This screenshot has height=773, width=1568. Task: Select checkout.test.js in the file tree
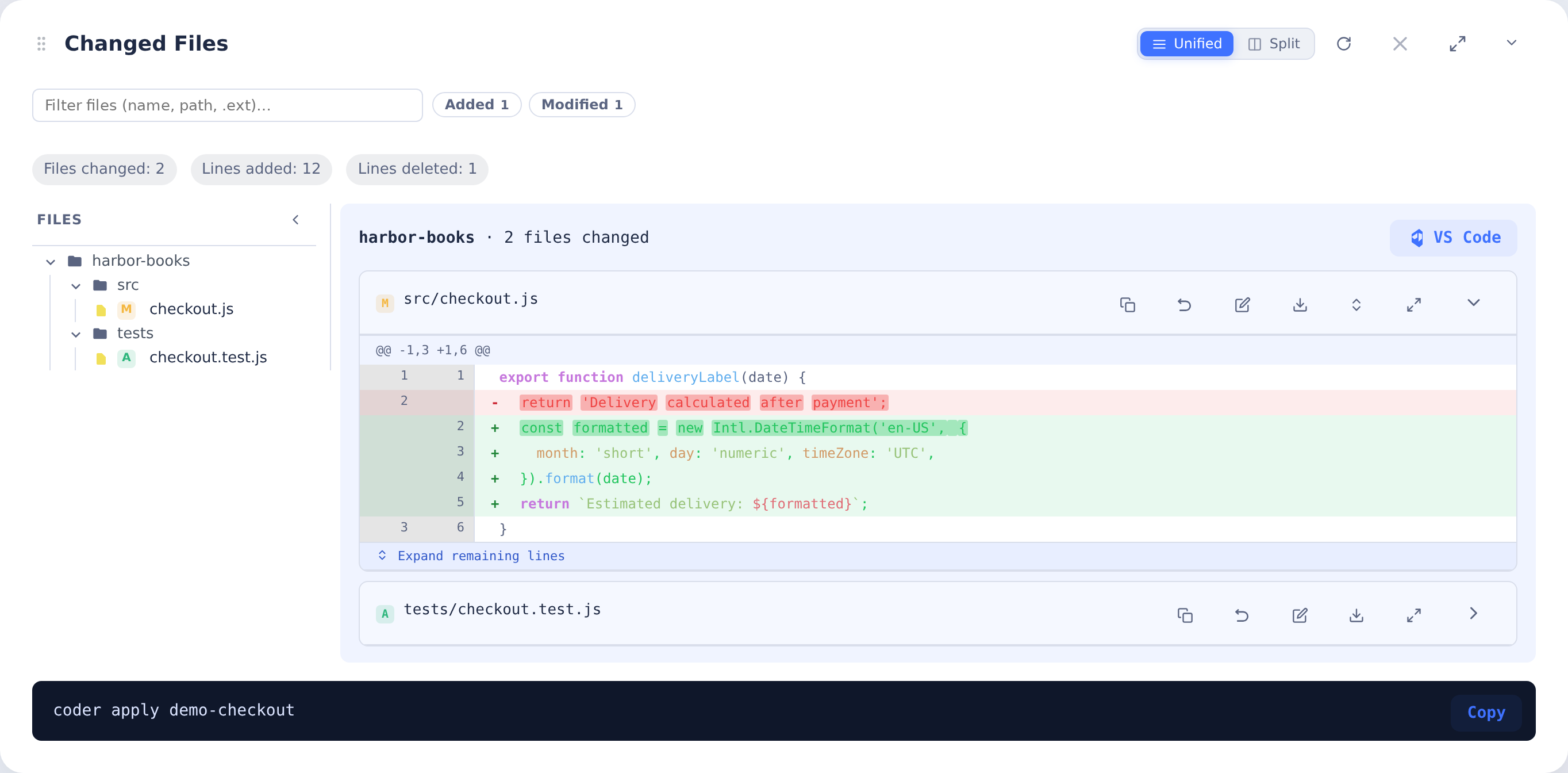(207, 358)
